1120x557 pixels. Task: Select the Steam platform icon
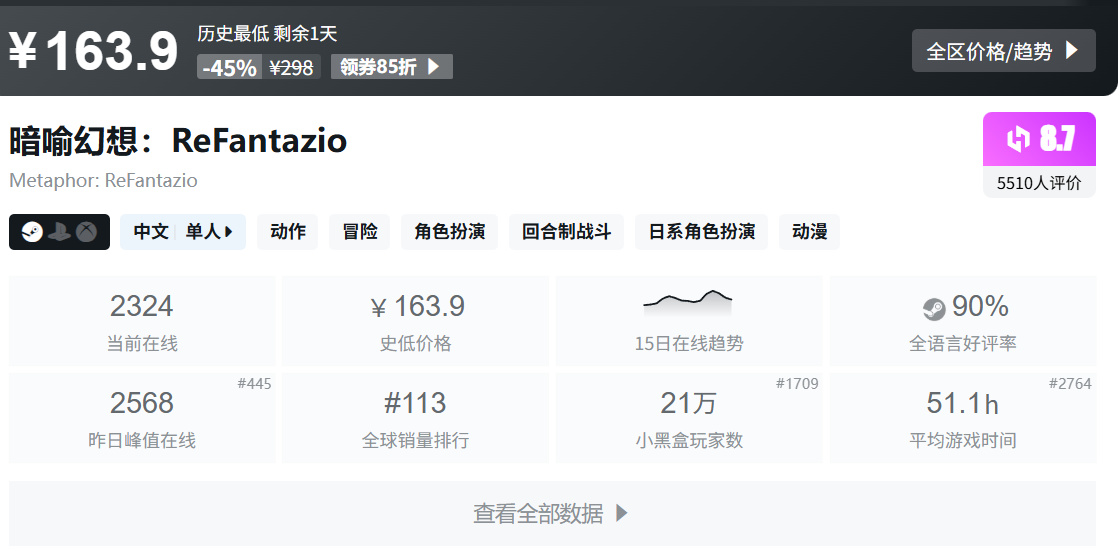click(x=32, y=232)
